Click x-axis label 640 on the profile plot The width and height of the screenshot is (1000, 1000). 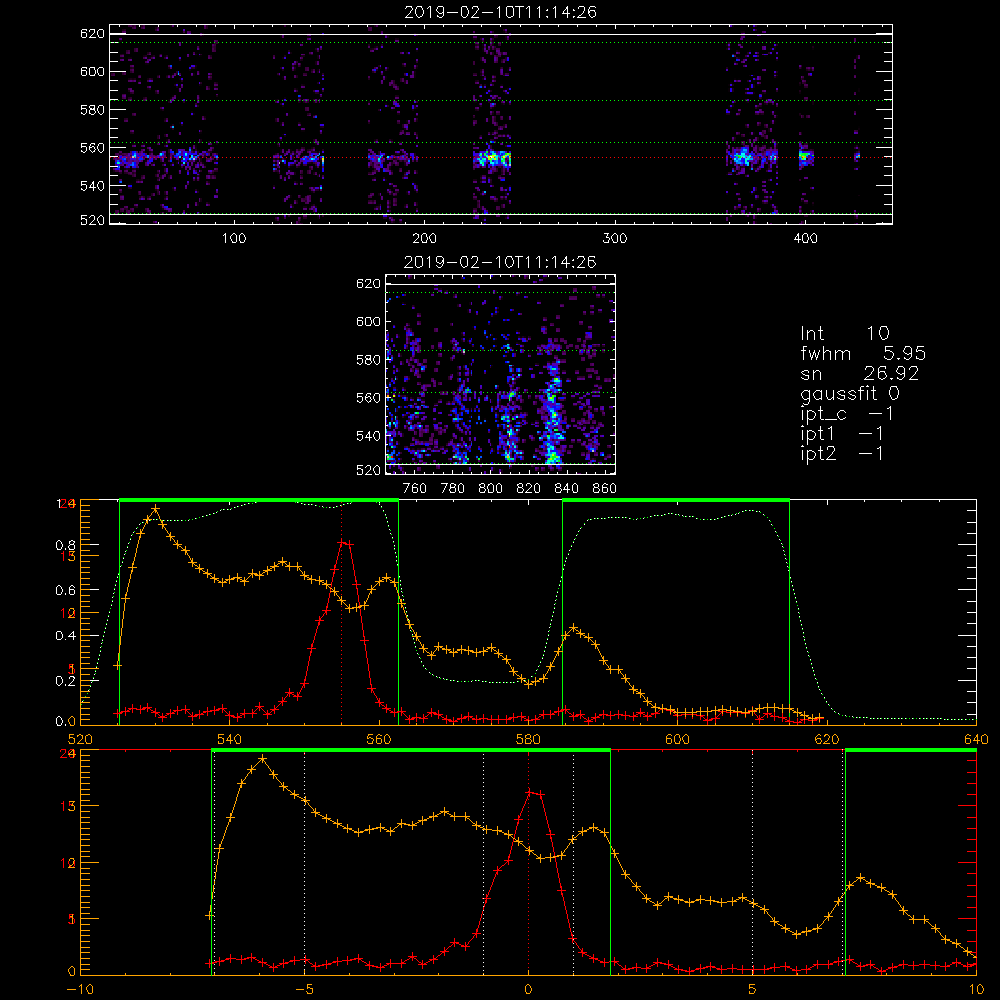[976, 740]
